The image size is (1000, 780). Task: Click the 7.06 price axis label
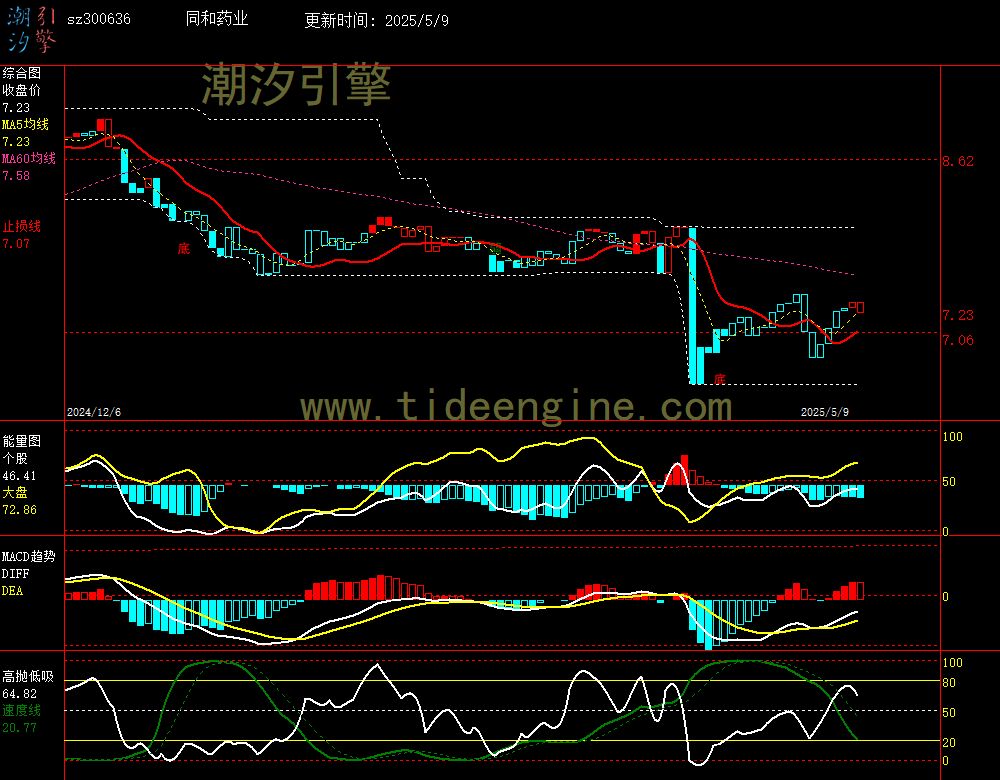pyautogui.click(x=958, y=340)
